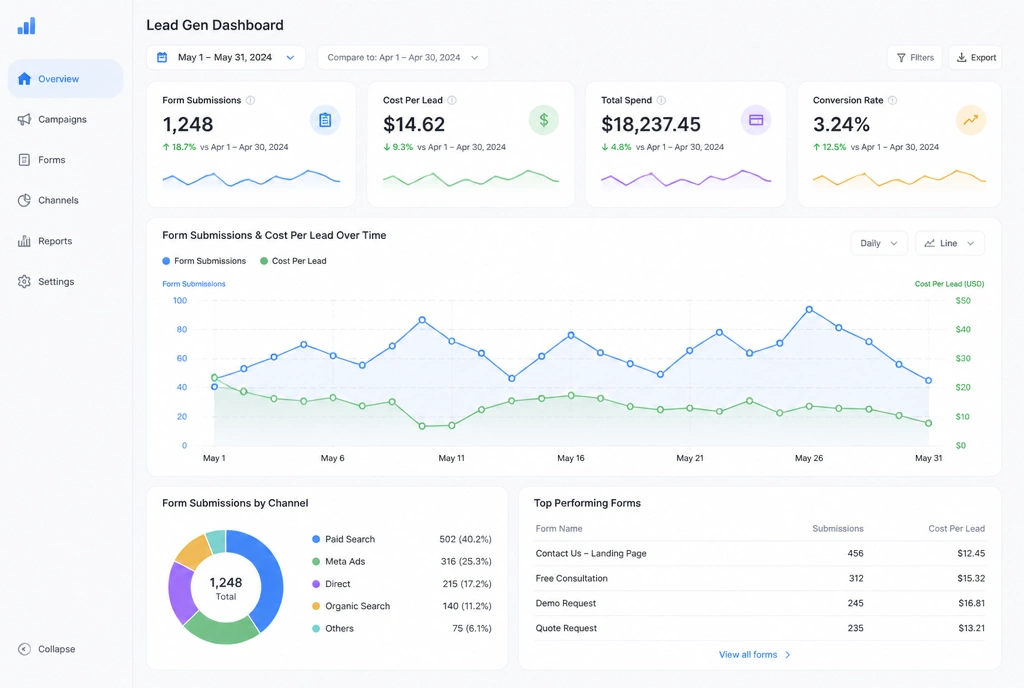Click the Paid Search blue legend dot
The image size is (1024, 688).
pyautogui.click(x=316, y=539)
